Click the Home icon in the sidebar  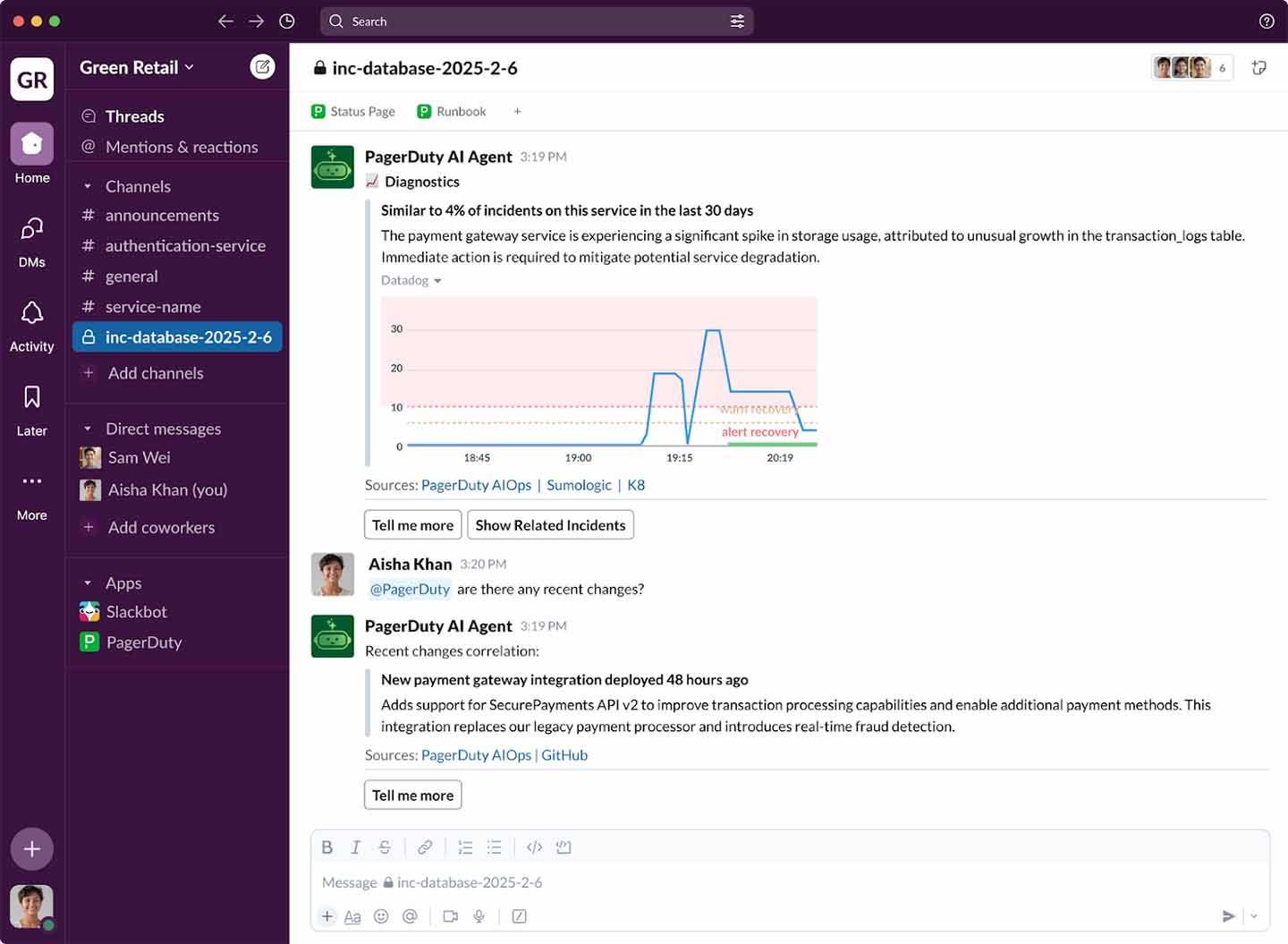tap(31, 143)
